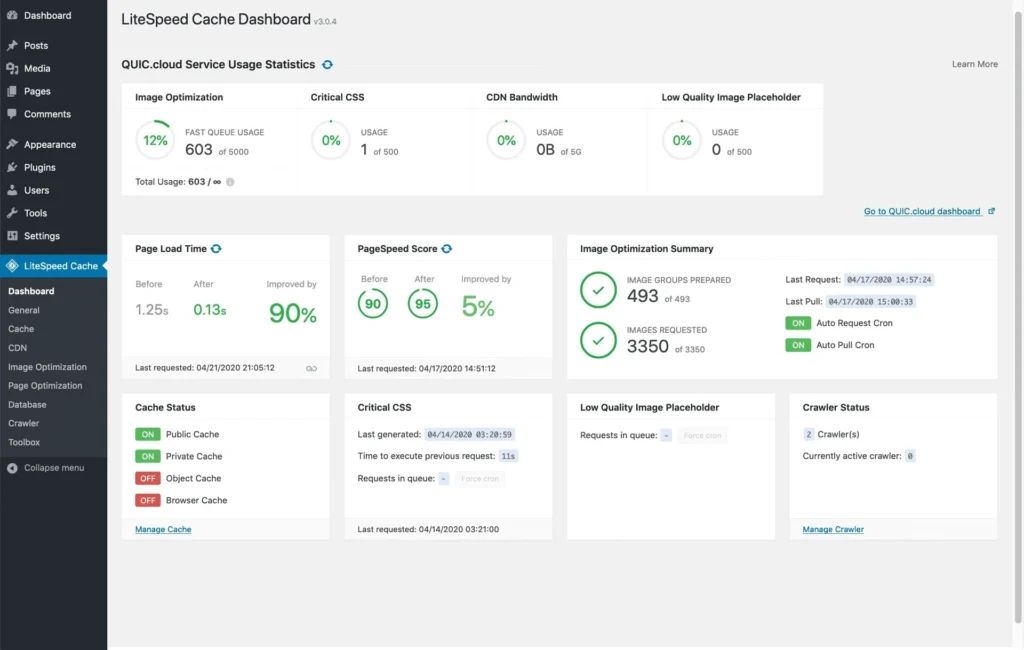Open the Toolbox submenu item
This screenshot has height=650, width=1024.
[24, 442]
